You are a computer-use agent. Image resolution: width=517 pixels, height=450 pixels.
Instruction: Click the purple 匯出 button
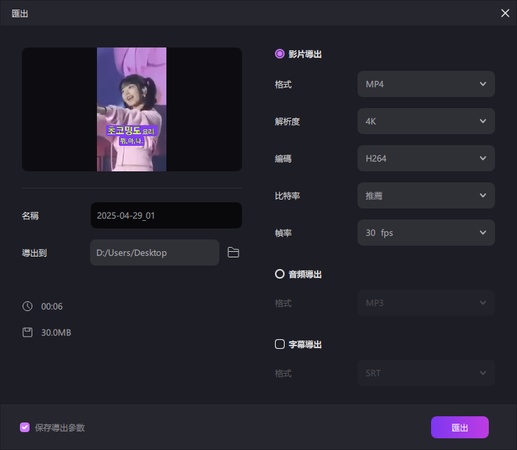[460, 427]
